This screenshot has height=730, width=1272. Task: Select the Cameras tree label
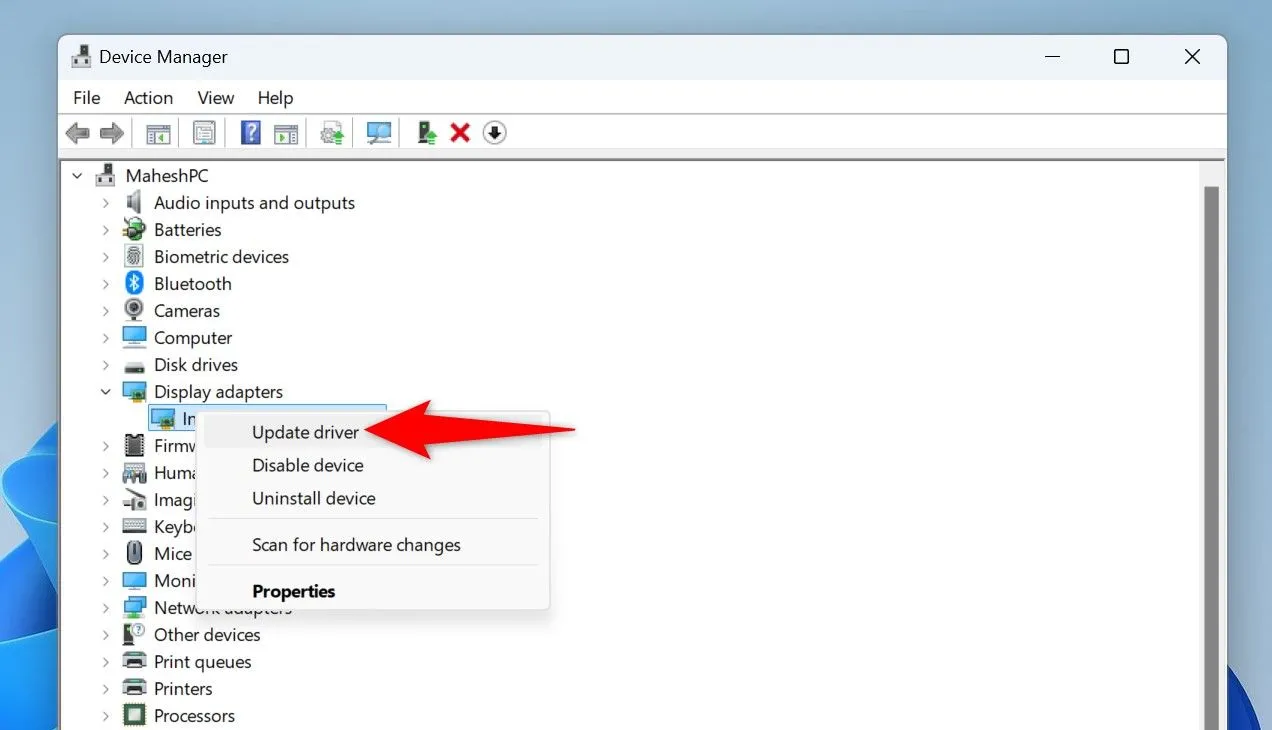coord(187,311)
